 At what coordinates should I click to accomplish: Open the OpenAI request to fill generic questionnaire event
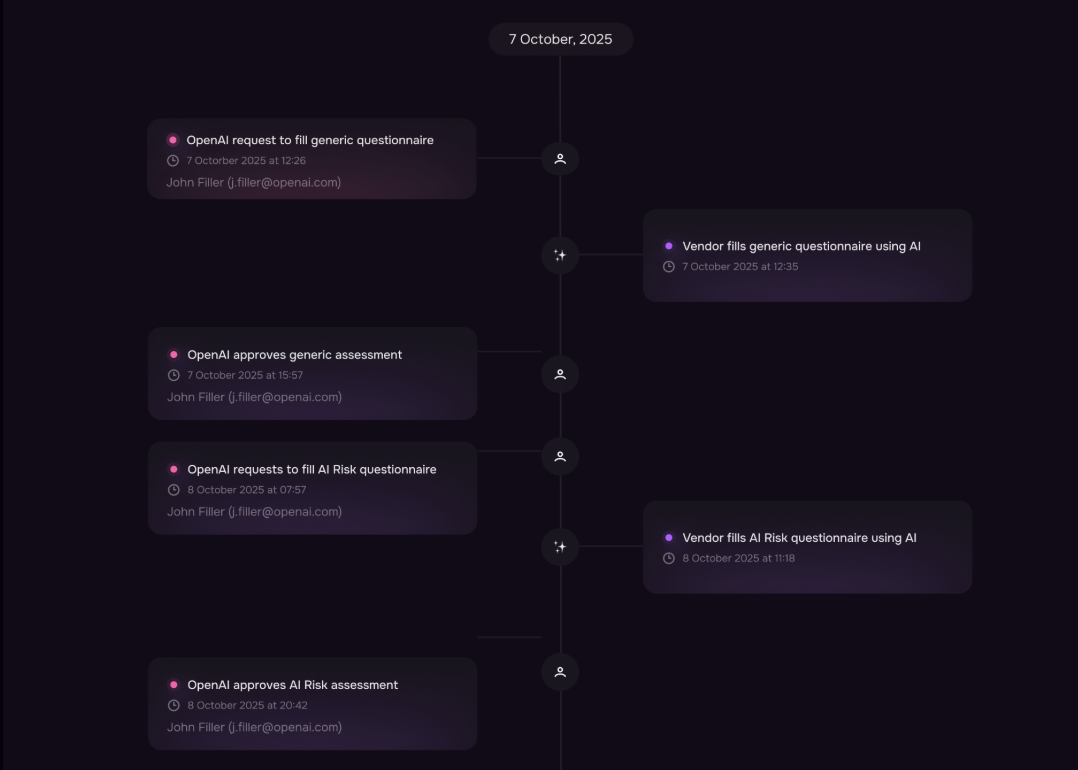click(x=313, y=158)
